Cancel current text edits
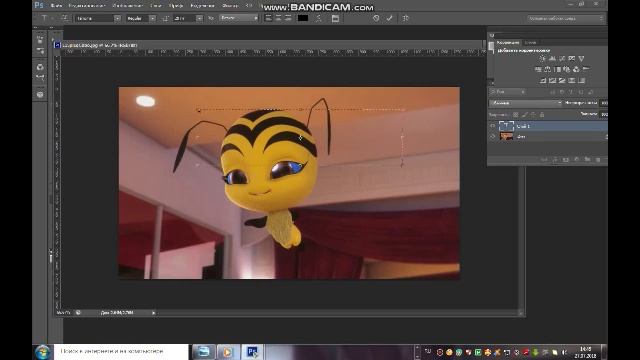The width and height of the screenshot is (640, 360). tap(376, 18)
